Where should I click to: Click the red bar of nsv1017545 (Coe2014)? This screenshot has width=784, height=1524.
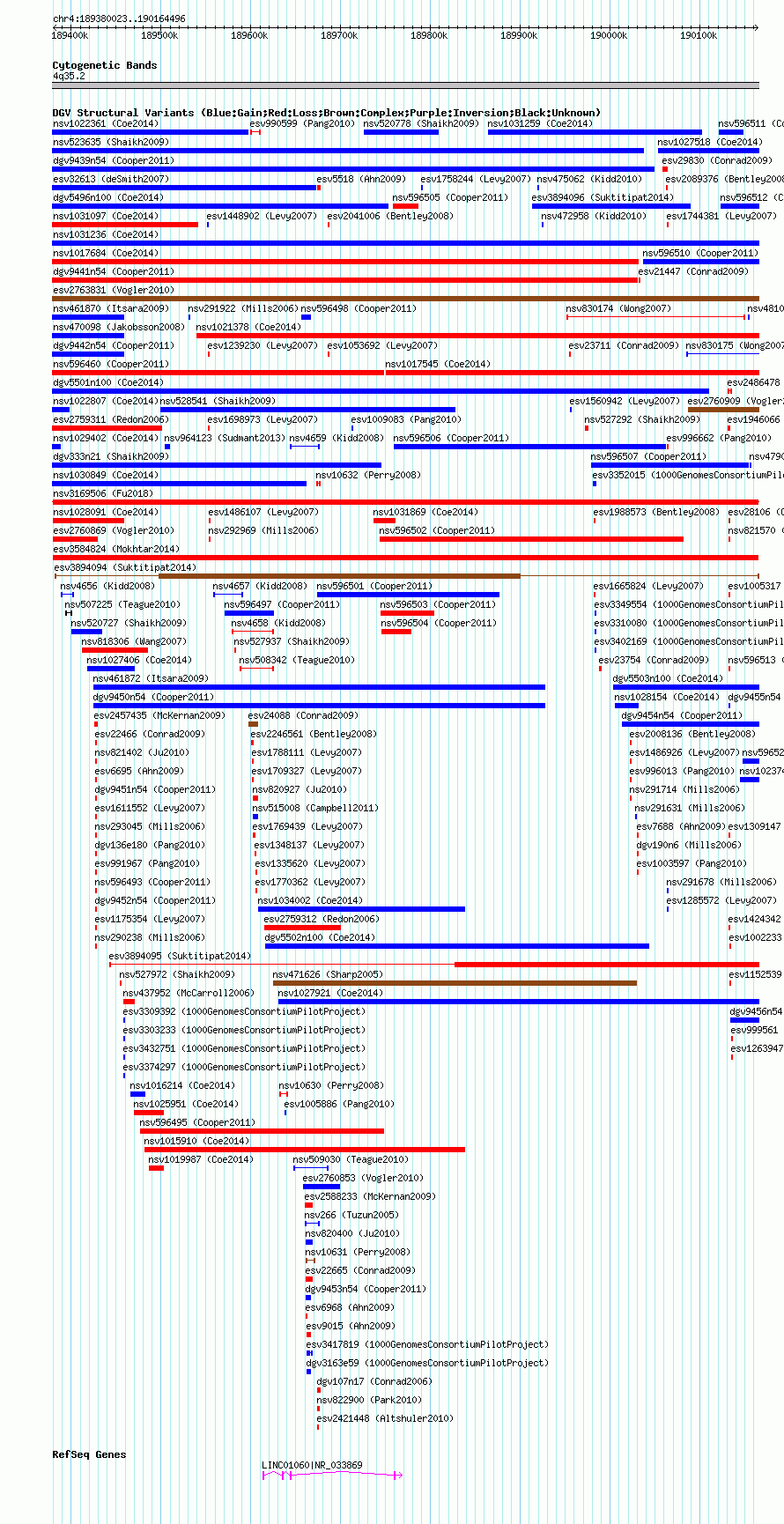click(x=572, y=373)
